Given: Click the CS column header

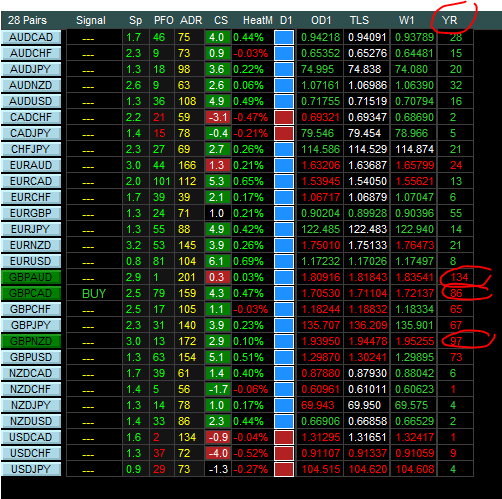Looking at the screenshot, I should (221, 20).
